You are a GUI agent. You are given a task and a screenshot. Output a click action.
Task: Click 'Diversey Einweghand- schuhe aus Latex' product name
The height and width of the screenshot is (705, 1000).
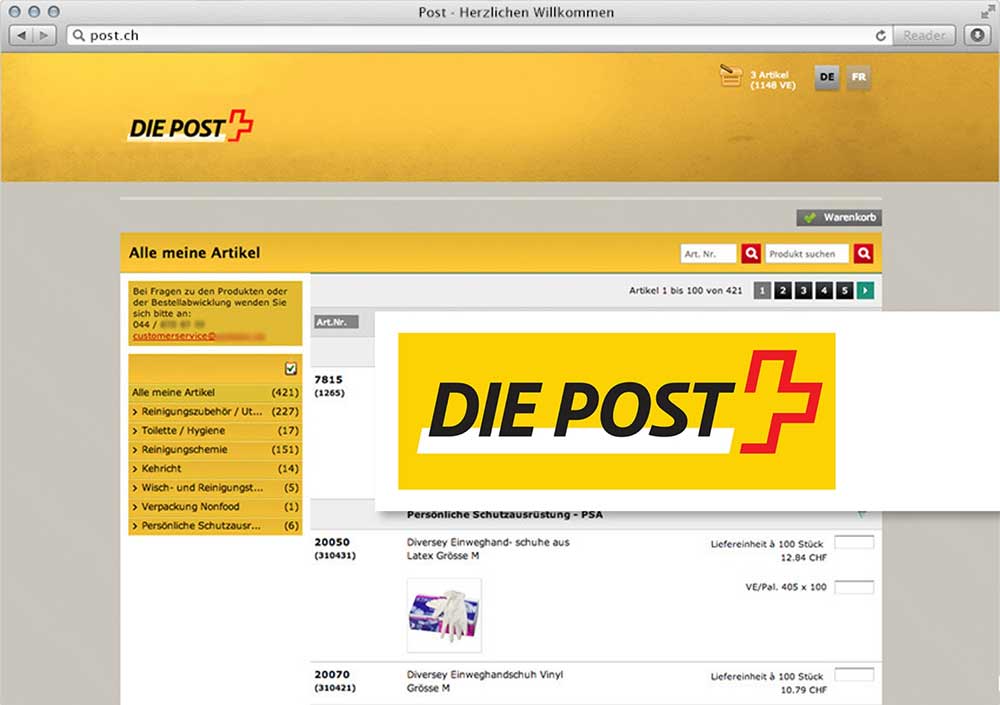coord(488,549)
